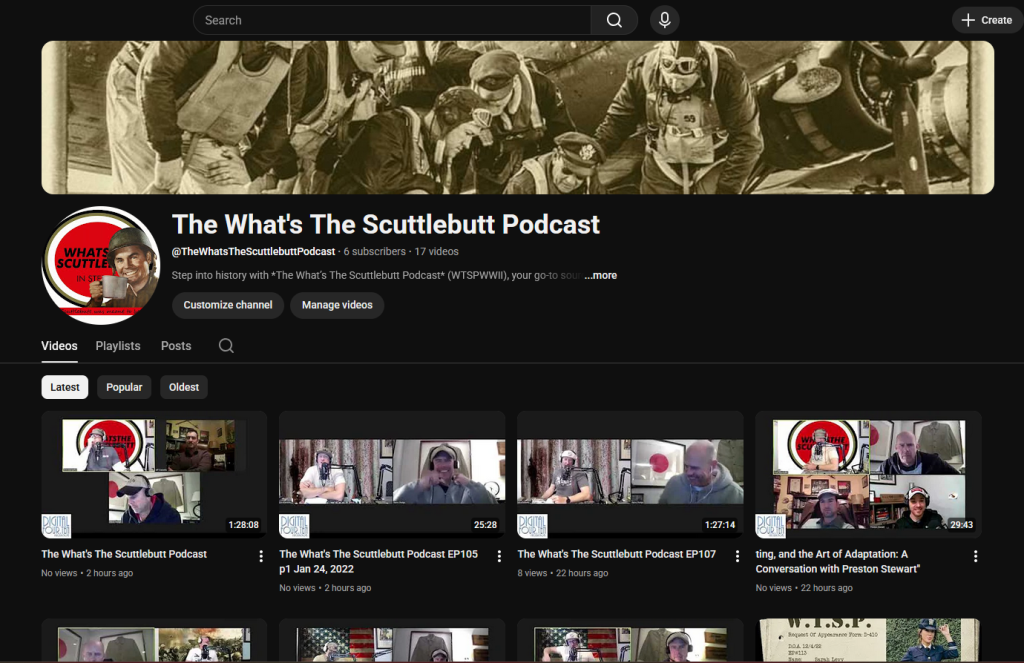Viewport: 1024px width, 663px height.
Task: Switch to the Playlists tab
Action: point(118,346)
